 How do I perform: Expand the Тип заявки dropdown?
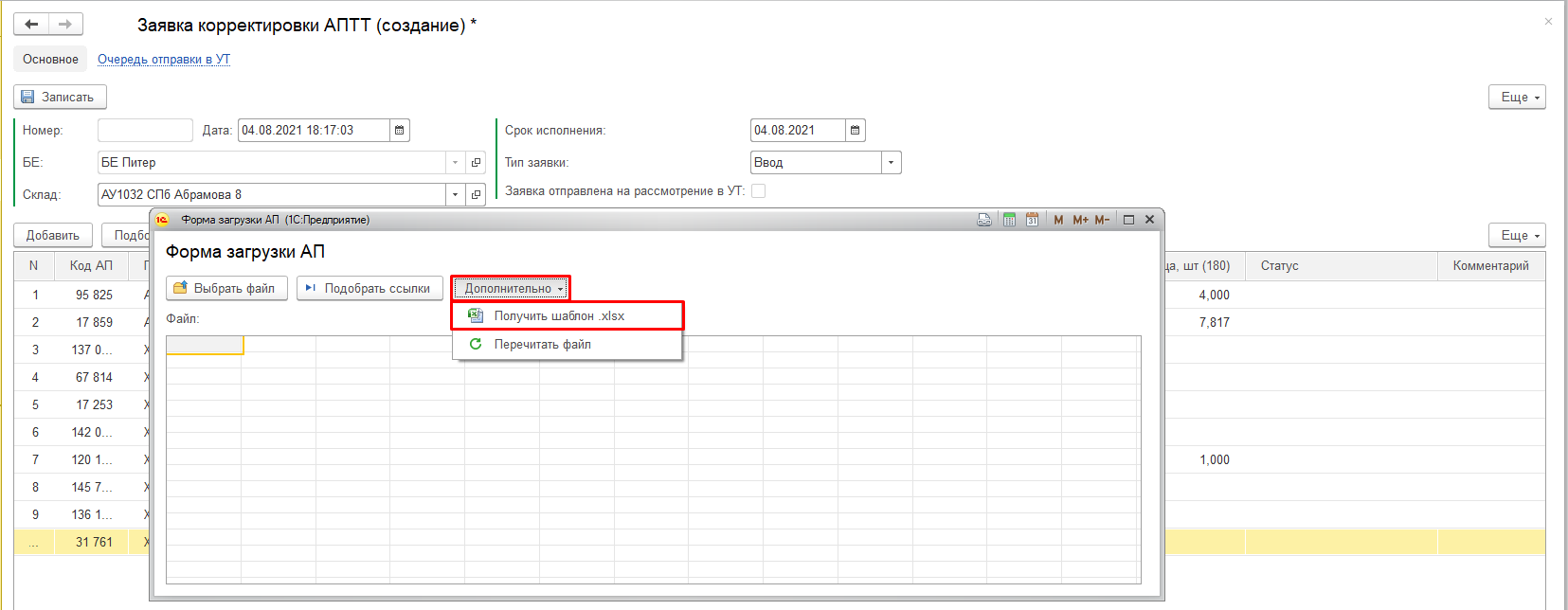(891, 163)
